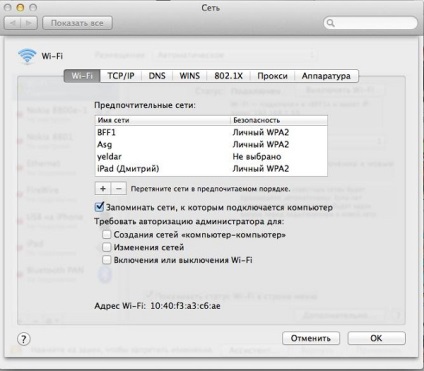424x371 pixels.
Task: Switch to the Wi-Fi tab
Action: (82, 76)
